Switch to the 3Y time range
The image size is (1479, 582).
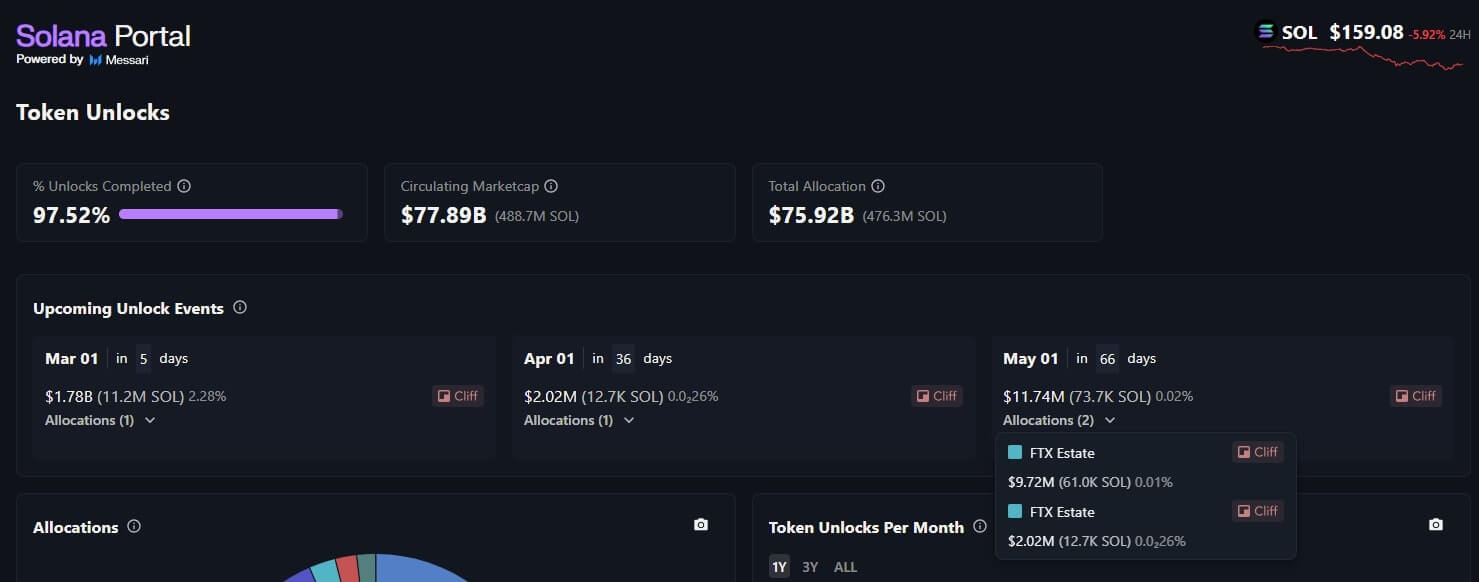pyautogui.click(x=810, y=567)
